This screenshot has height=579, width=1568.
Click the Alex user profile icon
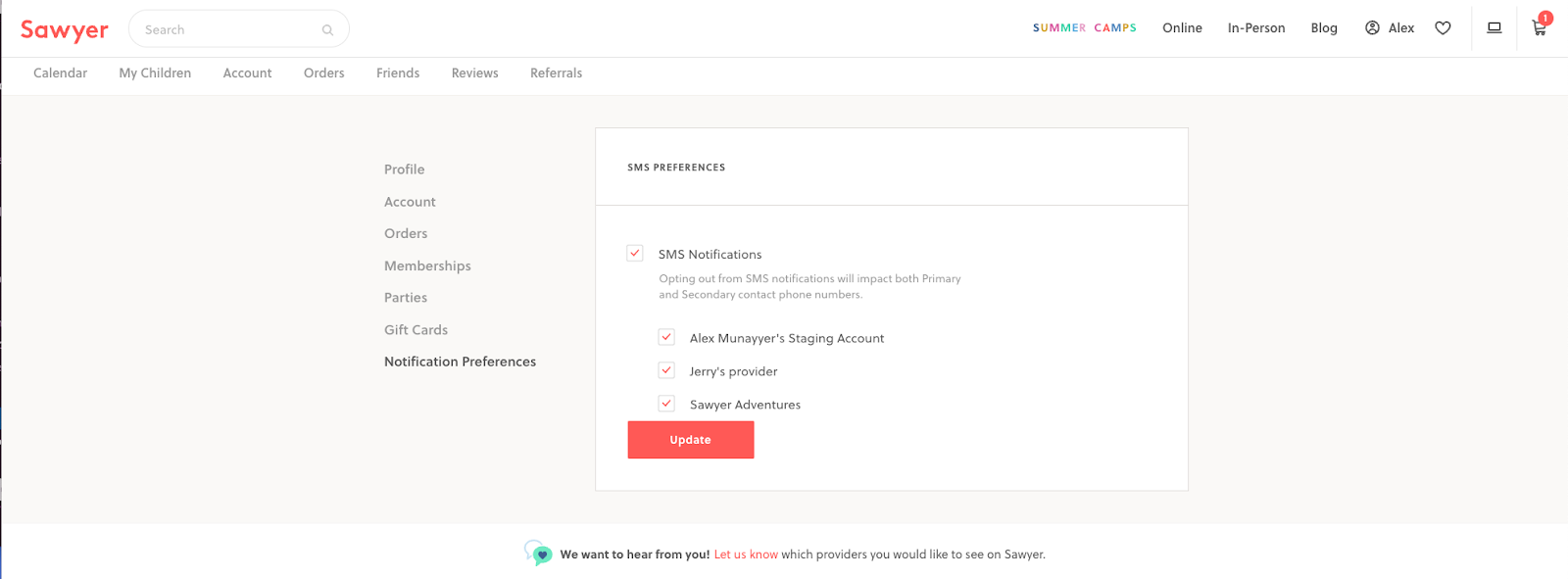[x=1372, y=28]
